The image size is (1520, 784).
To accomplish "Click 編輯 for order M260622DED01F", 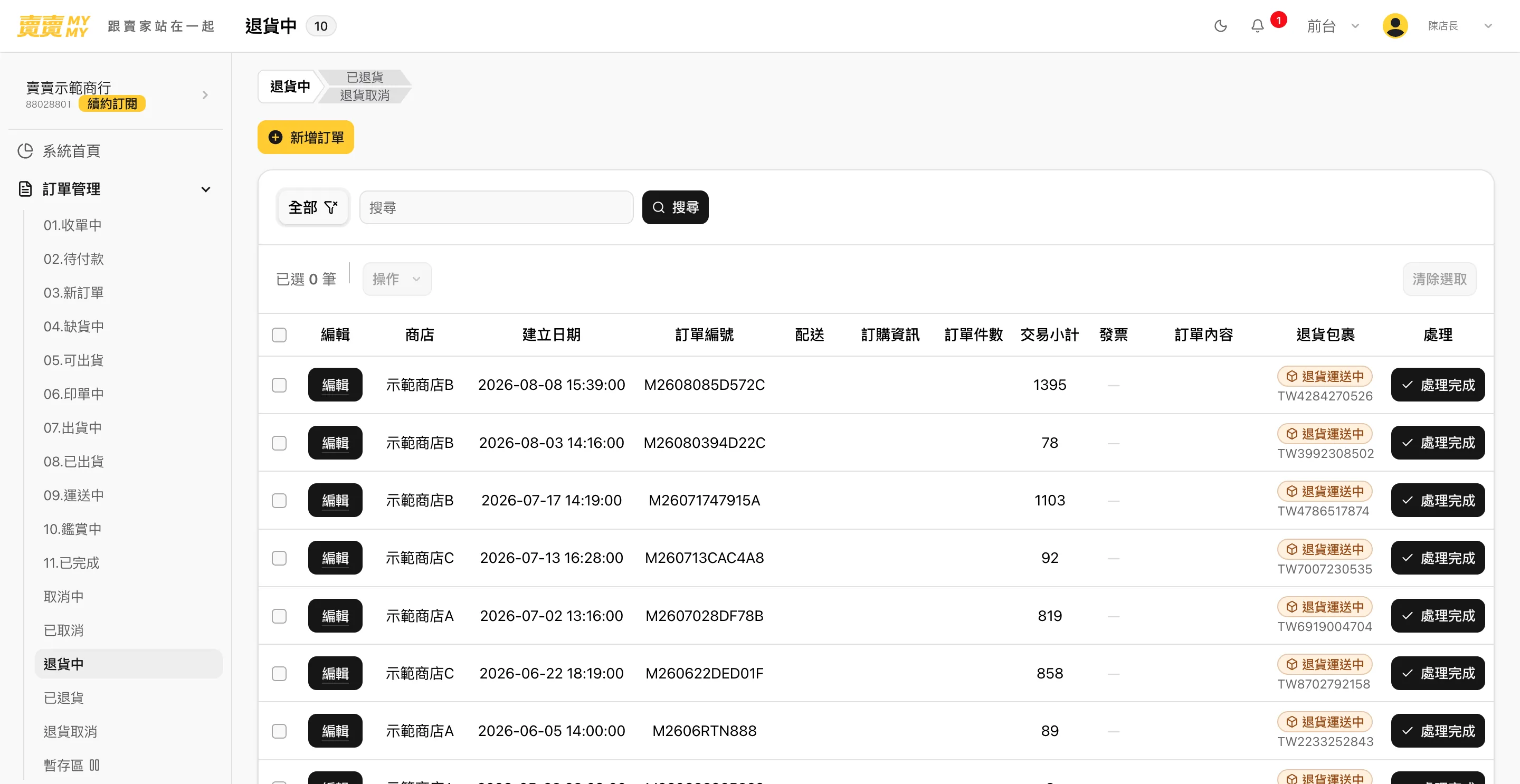I will (x=335, y=673).
